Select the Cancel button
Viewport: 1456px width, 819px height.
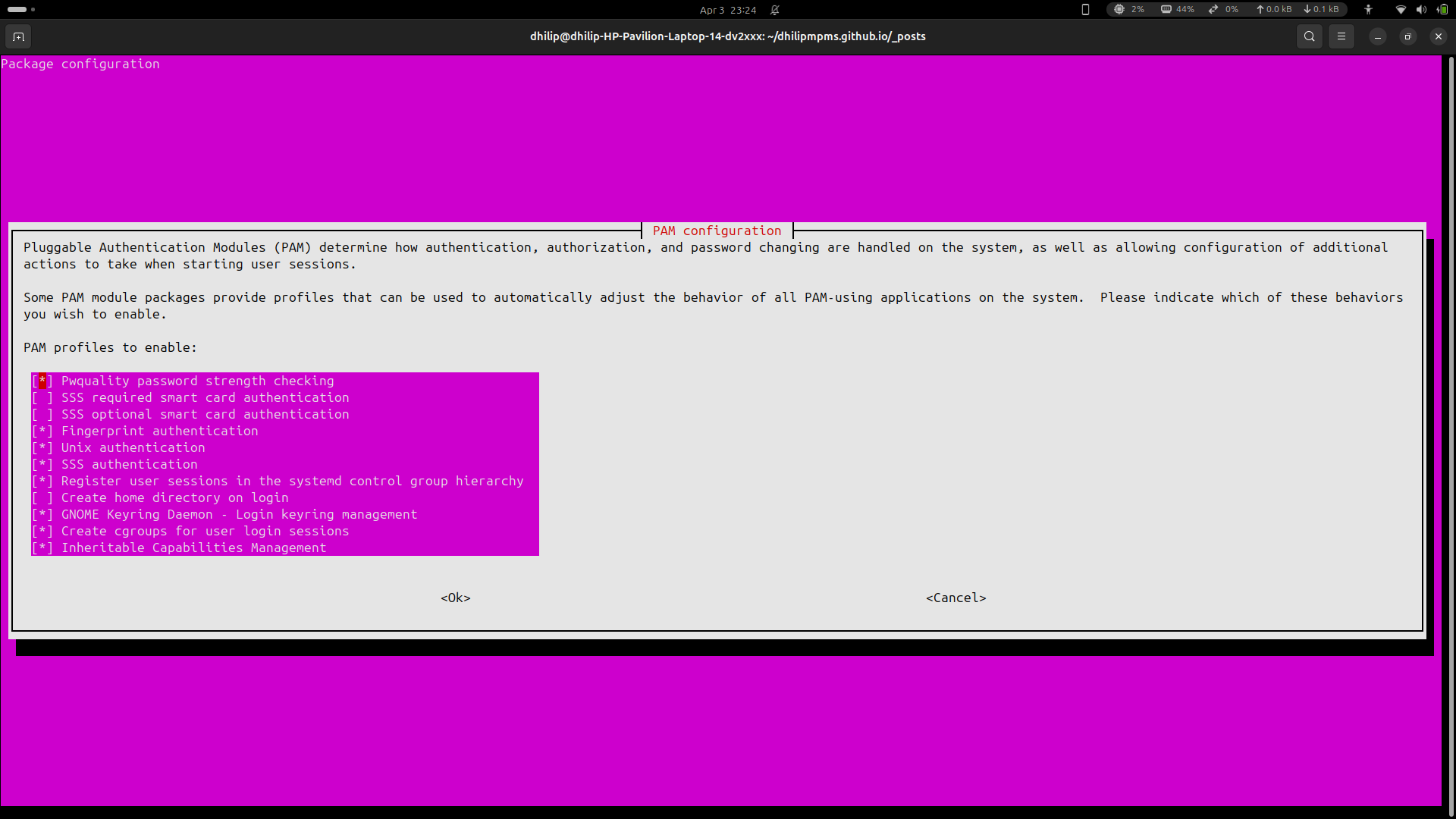point(956,598)
